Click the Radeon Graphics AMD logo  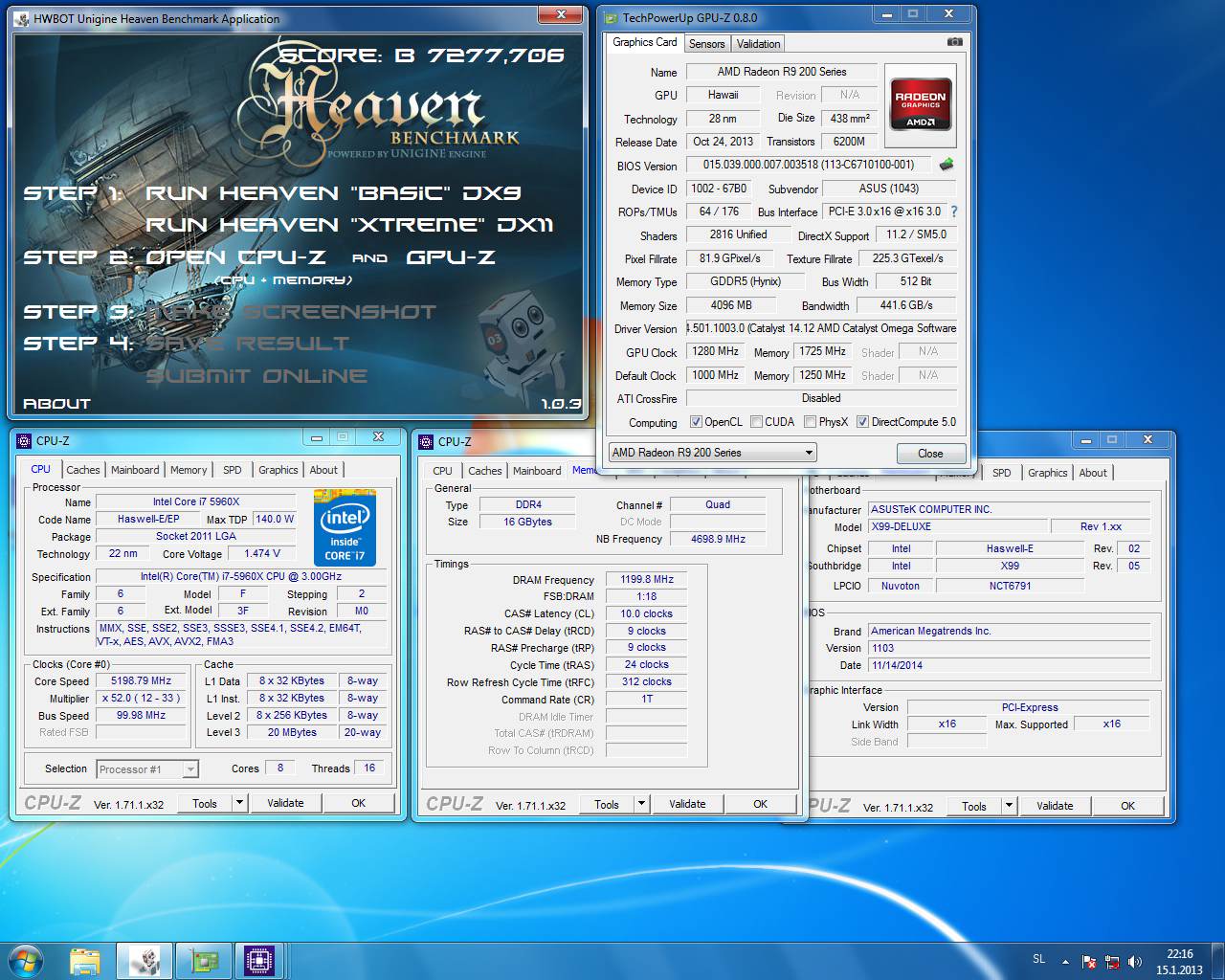tap(921, 103)
